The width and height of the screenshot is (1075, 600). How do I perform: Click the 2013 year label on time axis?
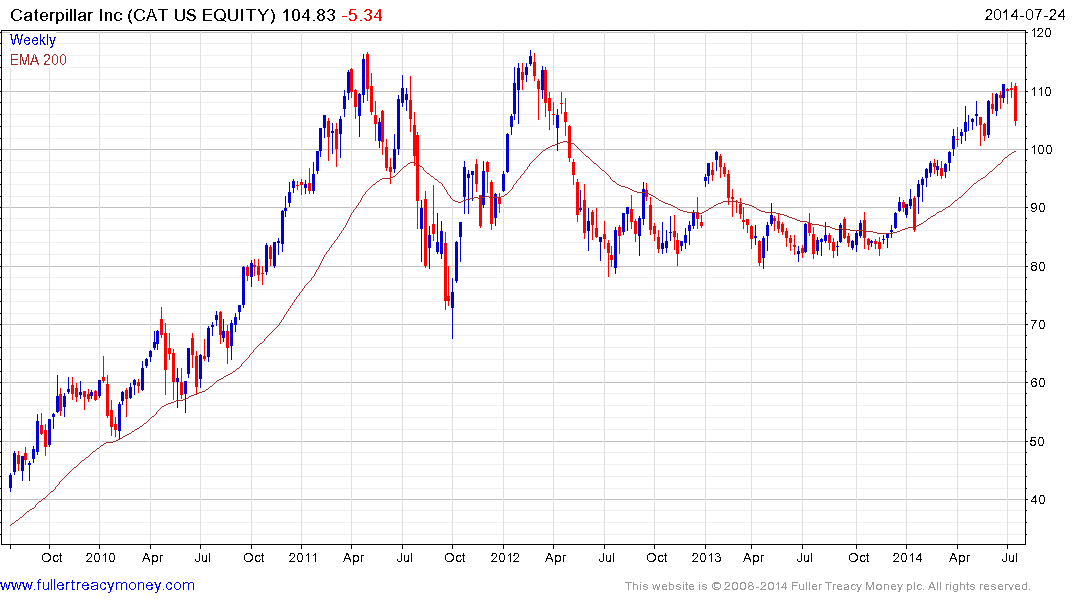[x=706, y=557]
